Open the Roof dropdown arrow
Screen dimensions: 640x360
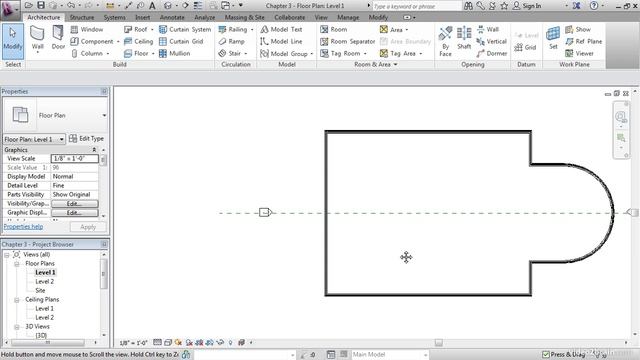click(x=152, y=30)
